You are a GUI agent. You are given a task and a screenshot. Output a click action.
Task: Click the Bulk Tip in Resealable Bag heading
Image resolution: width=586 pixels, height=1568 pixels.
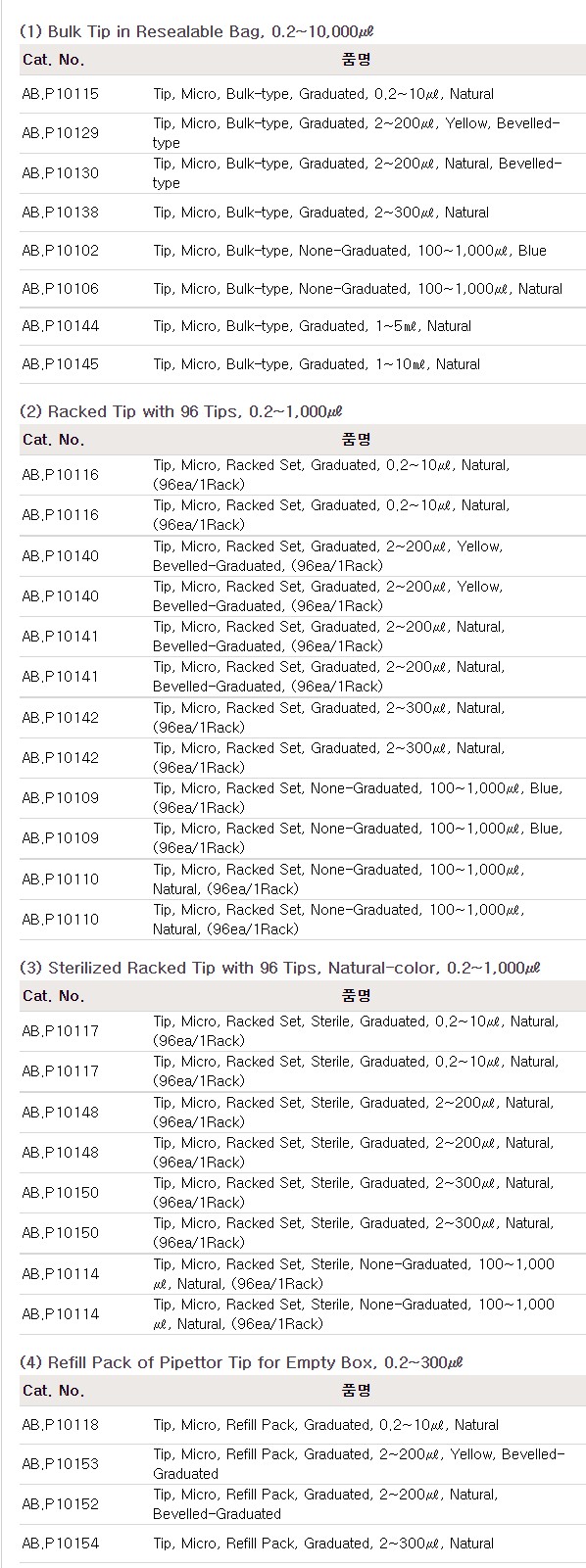tap(197, 31)
